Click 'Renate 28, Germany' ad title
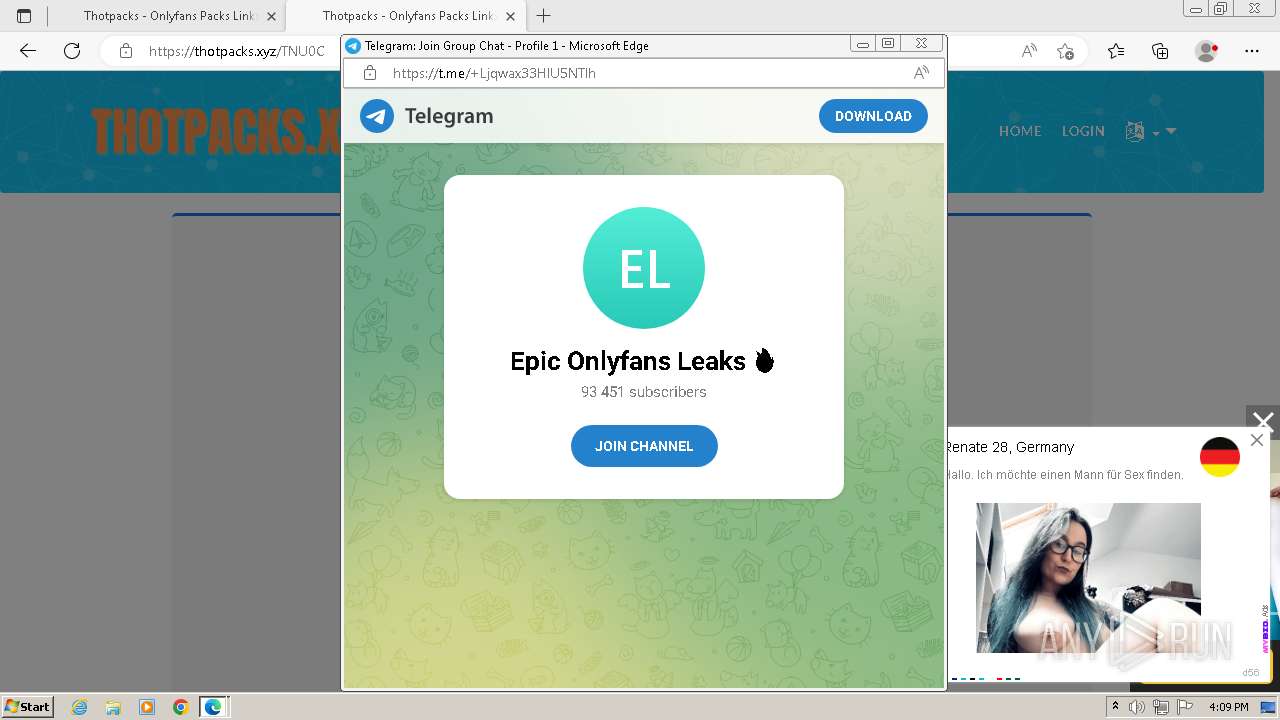 (1010, 447)
